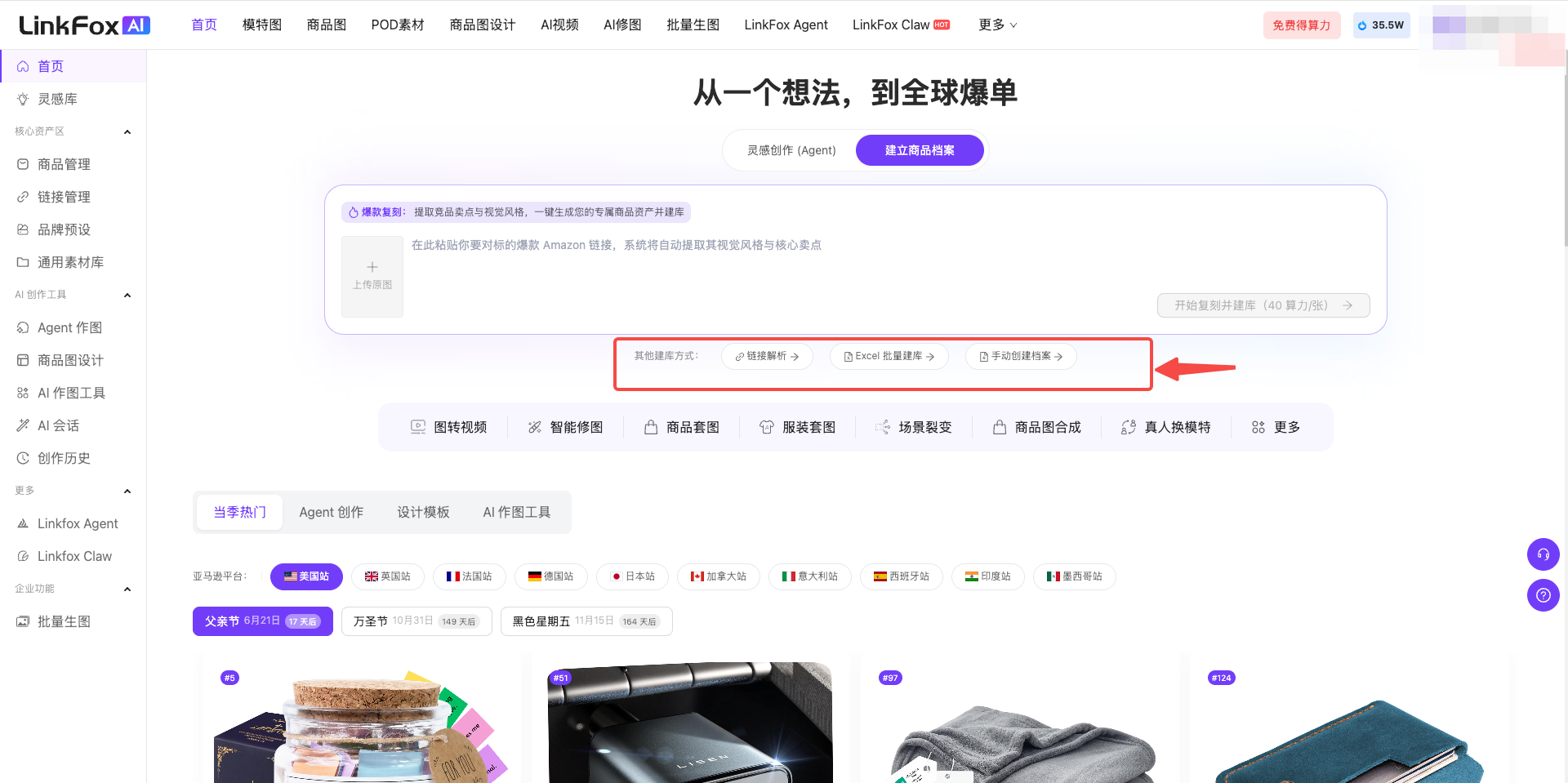
Task: Click the 手动创建档案 button
Action: [x=1021, y=356]
